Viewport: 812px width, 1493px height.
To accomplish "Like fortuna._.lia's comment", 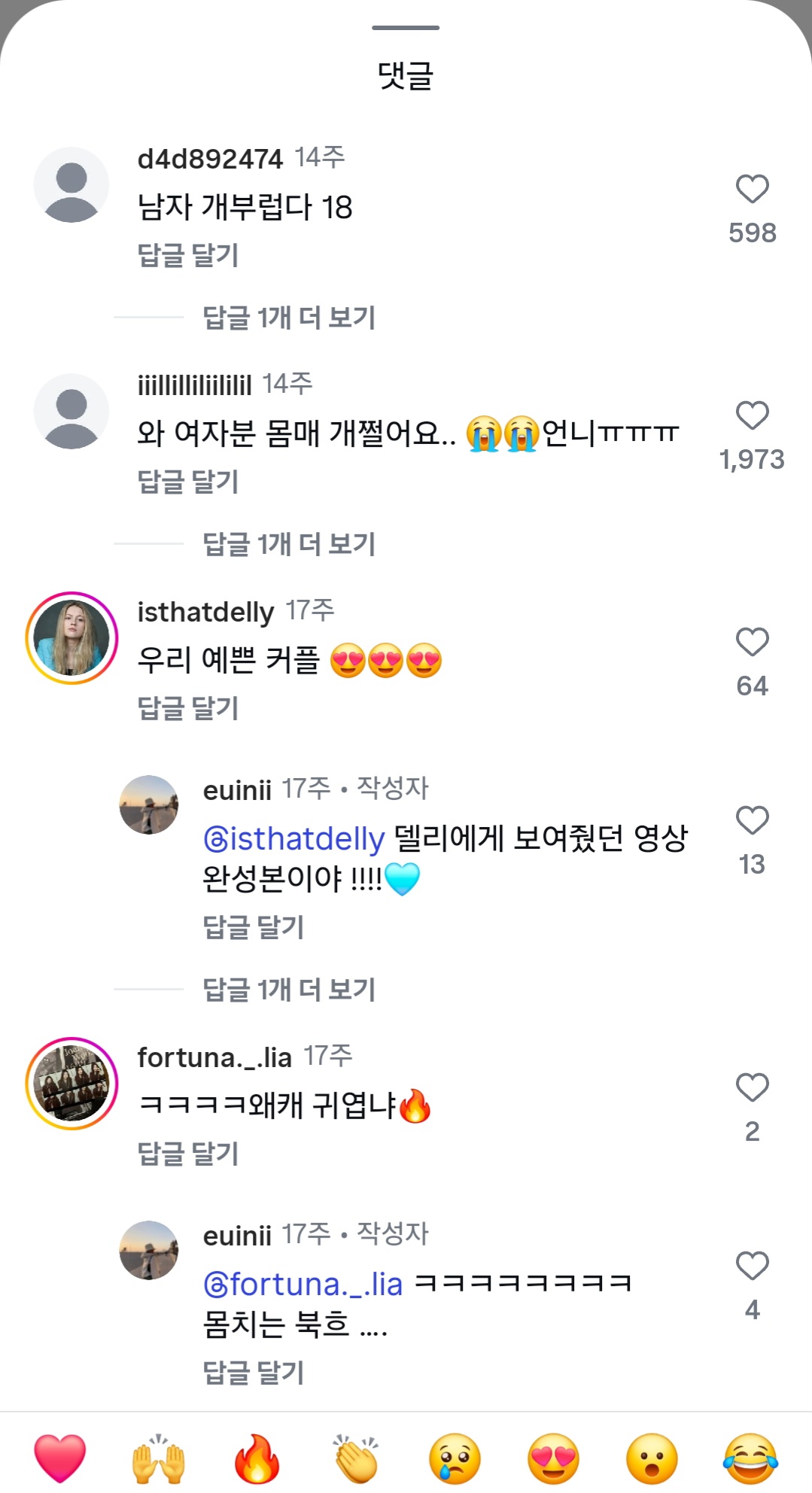I will tap(752, 1087).
